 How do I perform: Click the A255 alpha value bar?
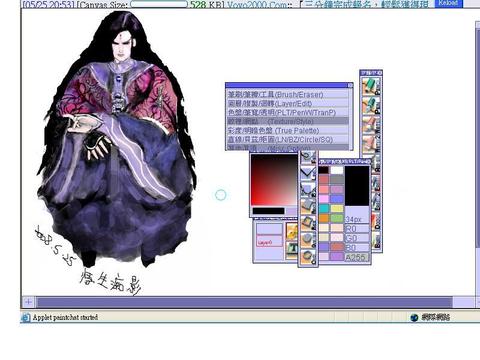357,257
